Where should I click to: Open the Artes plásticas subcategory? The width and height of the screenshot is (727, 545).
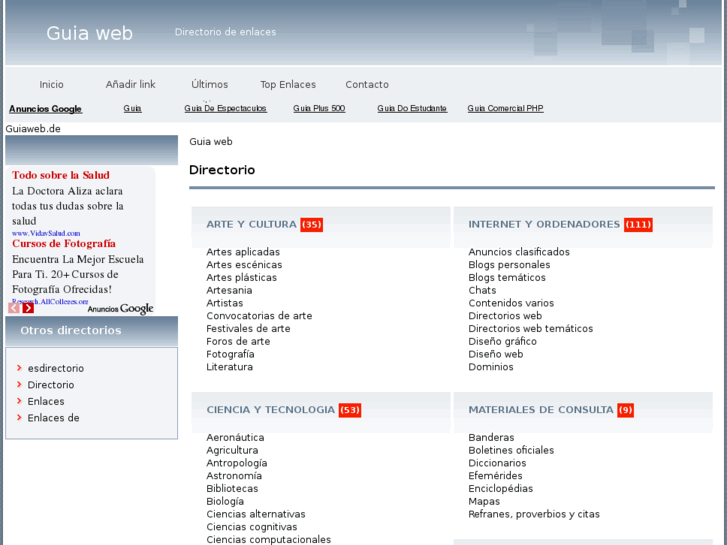pos(242,277)
